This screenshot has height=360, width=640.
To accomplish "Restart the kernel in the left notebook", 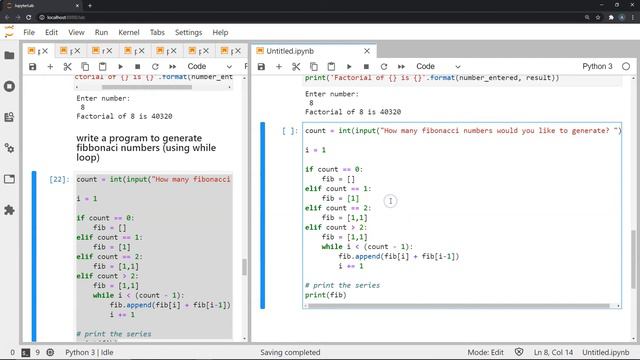I will pyautogui.click(x=155, y=67).
